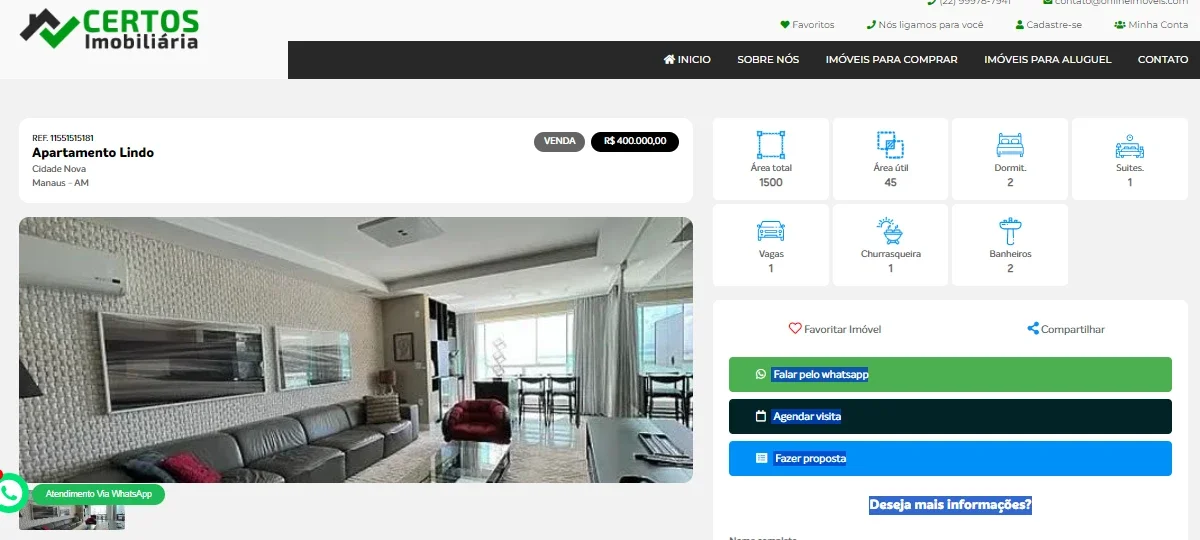Open IMÓVEIS PARA ALUGUEL menu
The height and width of the screenshot is (540, 1200).
tap(1047, 60)
